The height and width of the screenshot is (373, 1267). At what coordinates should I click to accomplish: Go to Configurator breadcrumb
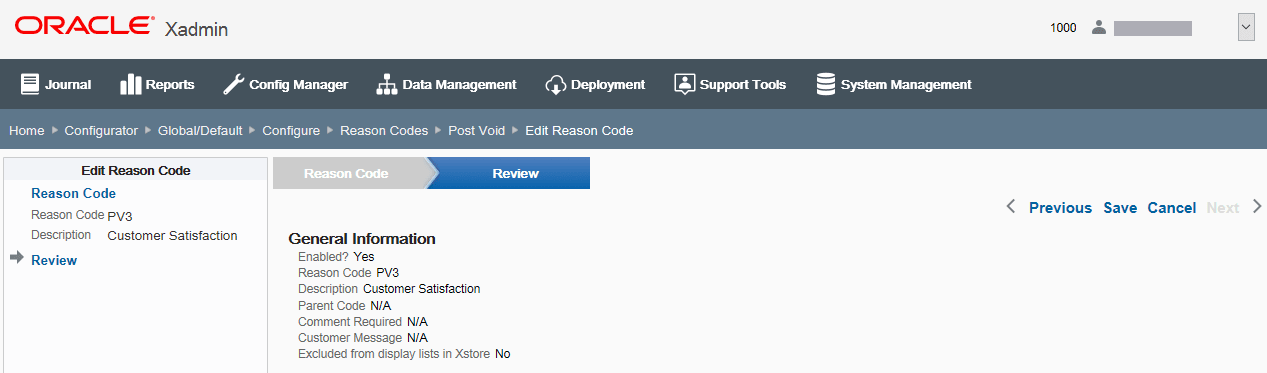101,130
